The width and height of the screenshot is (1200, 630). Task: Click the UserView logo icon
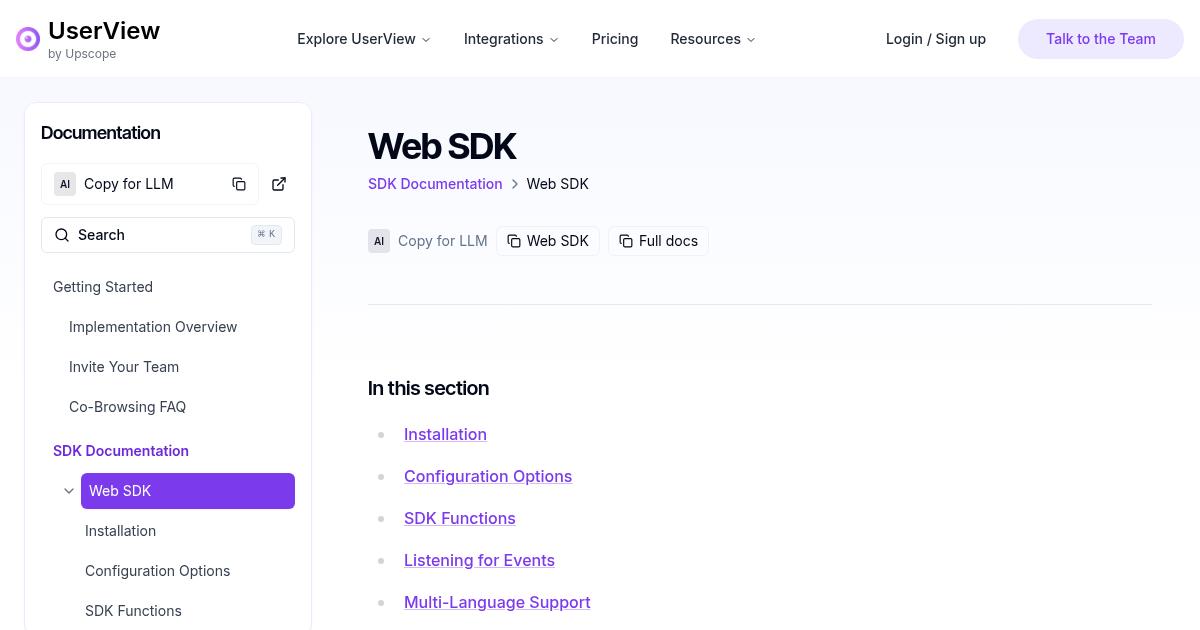[x=28, y=39]
